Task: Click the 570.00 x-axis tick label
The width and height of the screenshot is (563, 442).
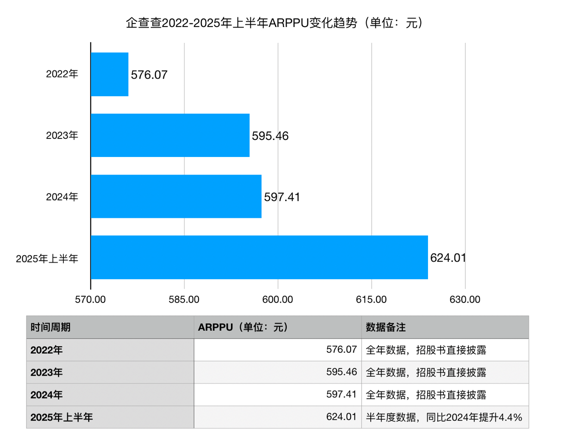Action: (90, 299)
